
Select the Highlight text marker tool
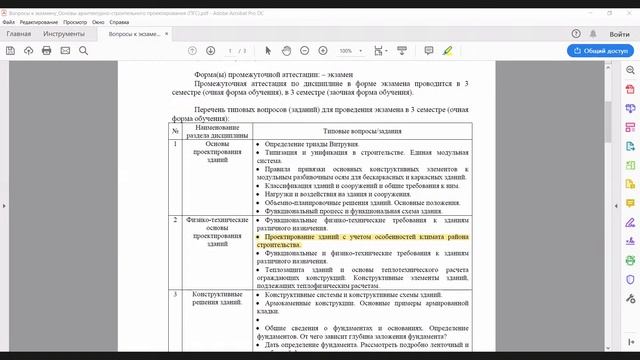tap(447, 51)
